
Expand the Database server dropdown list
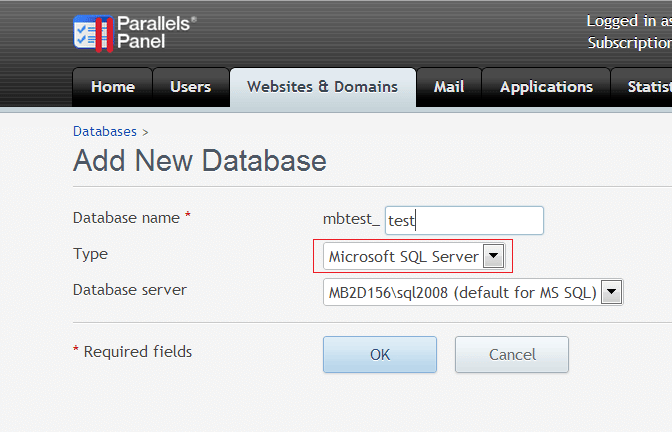pyautogui.click(x=462, y=292)
